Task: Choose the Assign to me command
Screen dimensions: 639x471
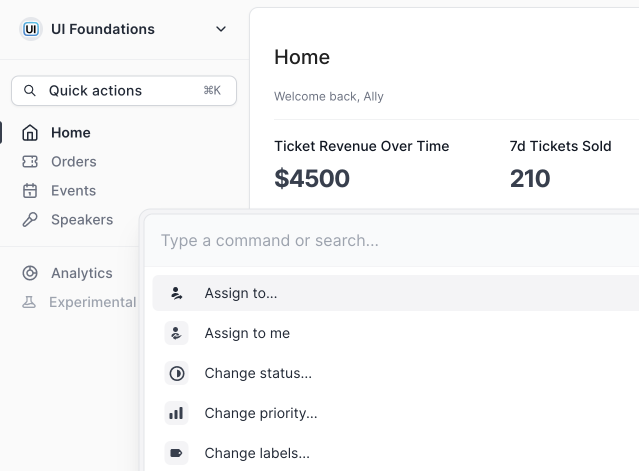Action: (x=247, y=334)
